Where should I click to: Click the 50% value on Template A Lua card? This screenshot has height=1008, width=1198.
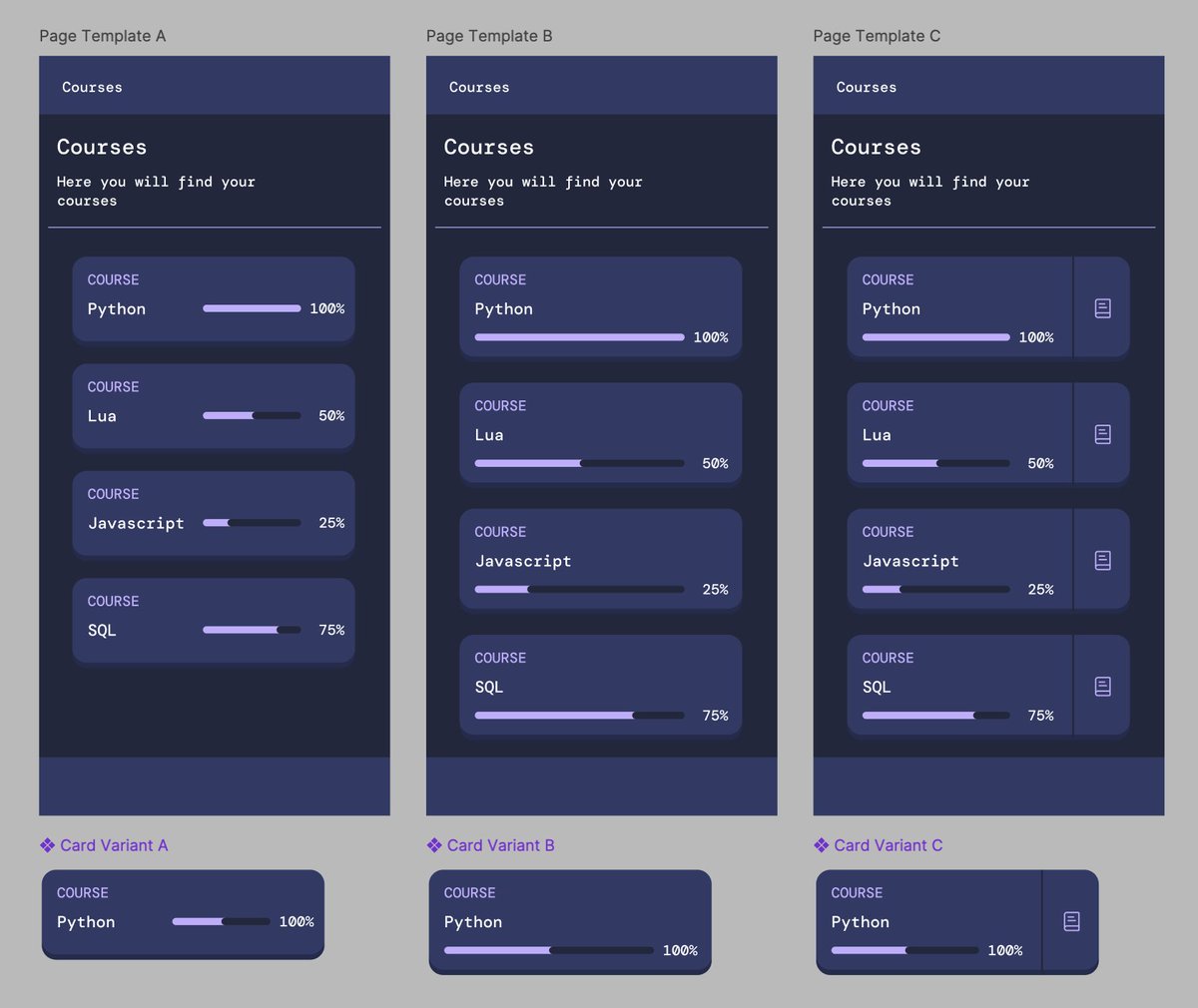tap(331, 416)
